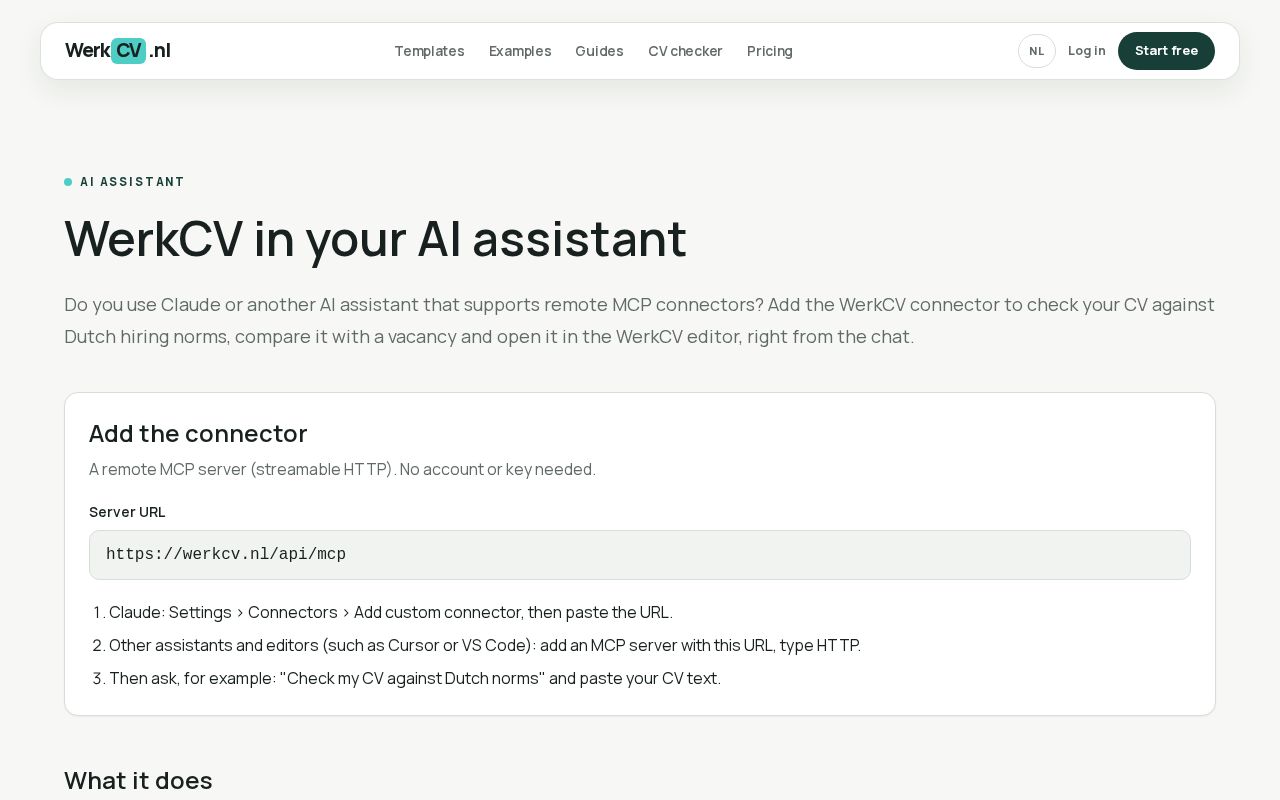The image size is (1280, 800).
Task: Click the Add the connector heading
Action: click(x=198, y=434)
